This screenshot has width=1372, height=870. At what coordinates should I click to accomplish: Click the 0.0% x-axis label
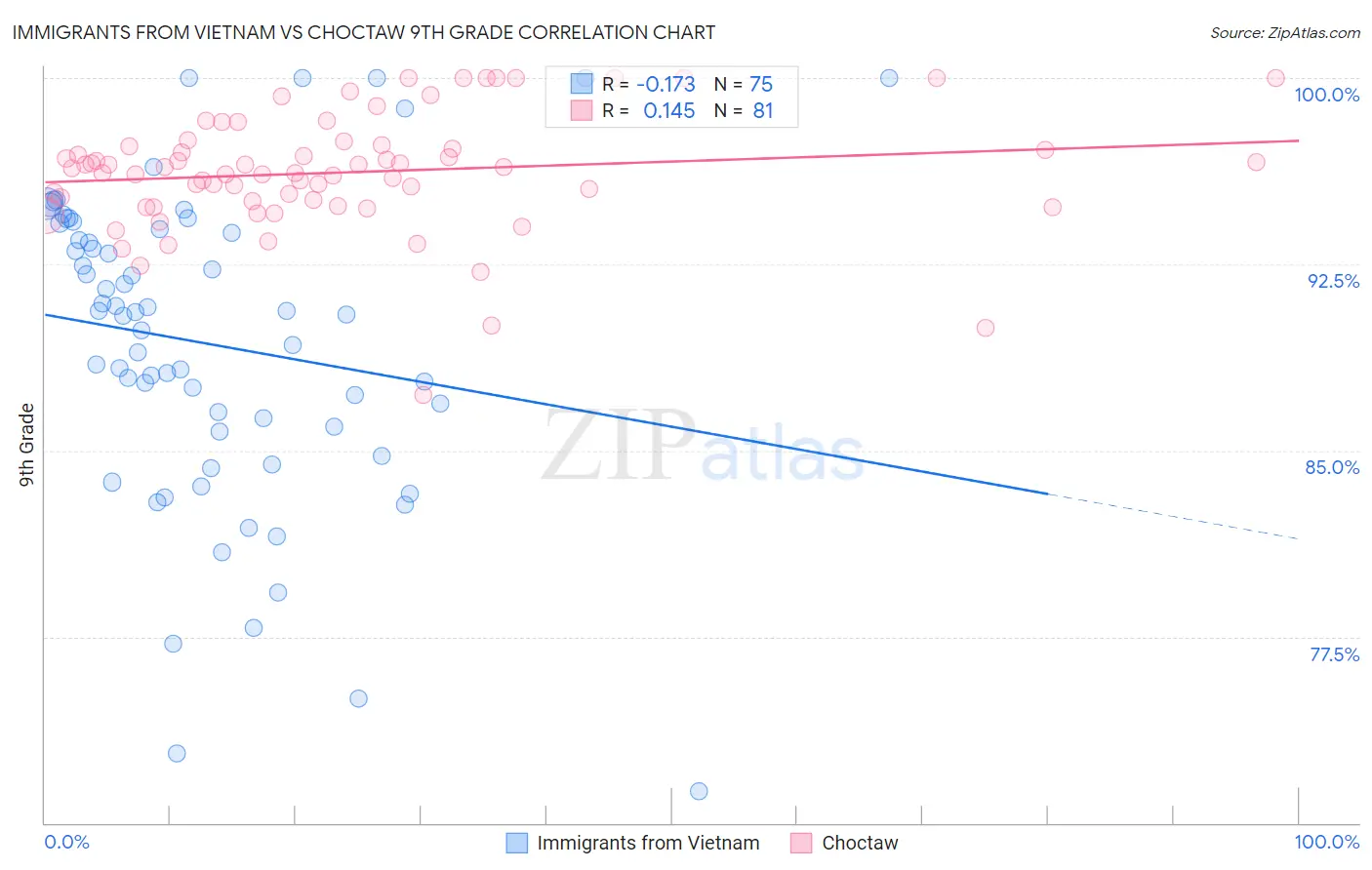[x=66, y=842]
